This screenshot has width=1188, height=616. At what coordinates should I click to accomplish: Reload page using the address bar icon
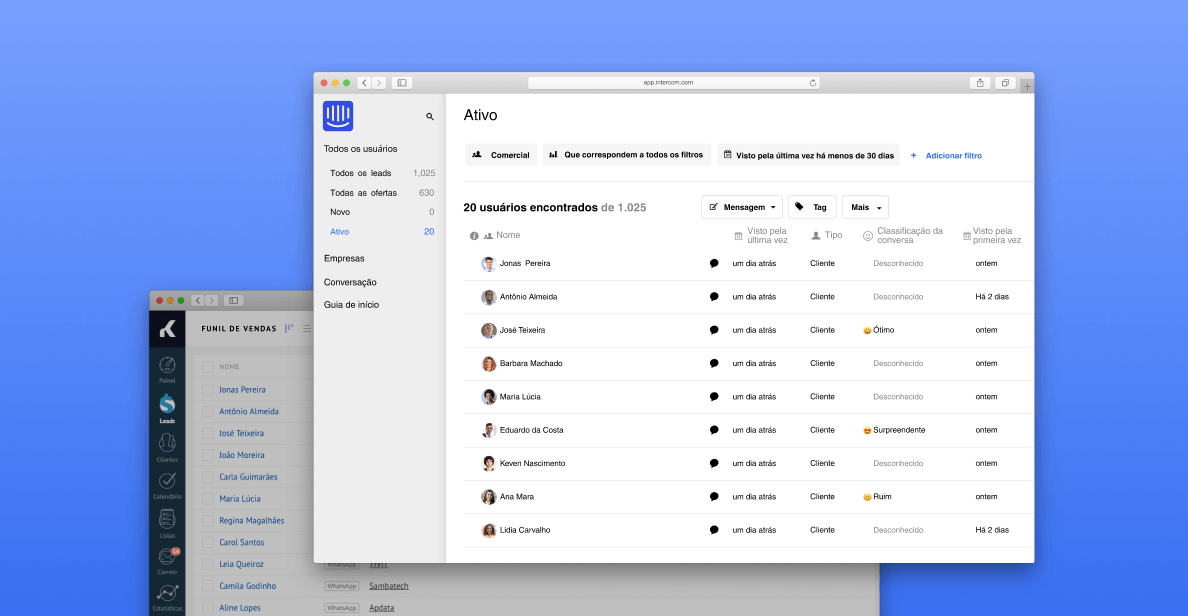[813, 83]
